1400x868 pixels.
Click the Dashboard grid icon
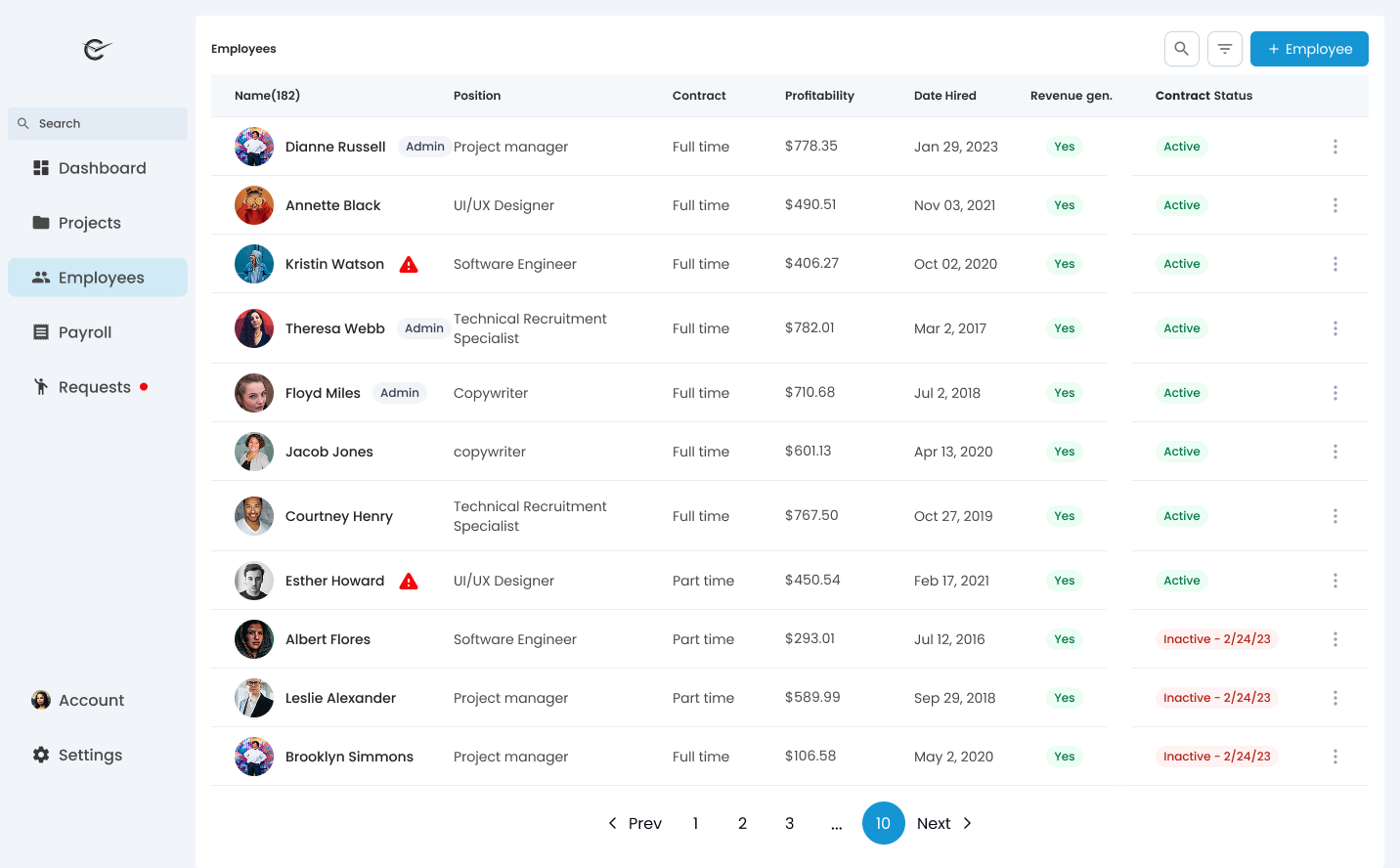(x=41, y=168)
